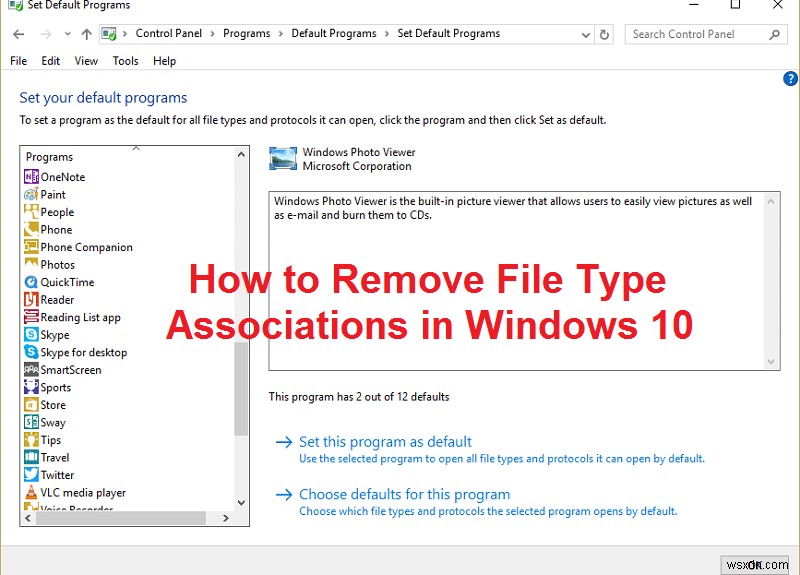Screen dimensions: 800x575
Task: Select the Travel app icon
Action: click(x=31, y=457)
